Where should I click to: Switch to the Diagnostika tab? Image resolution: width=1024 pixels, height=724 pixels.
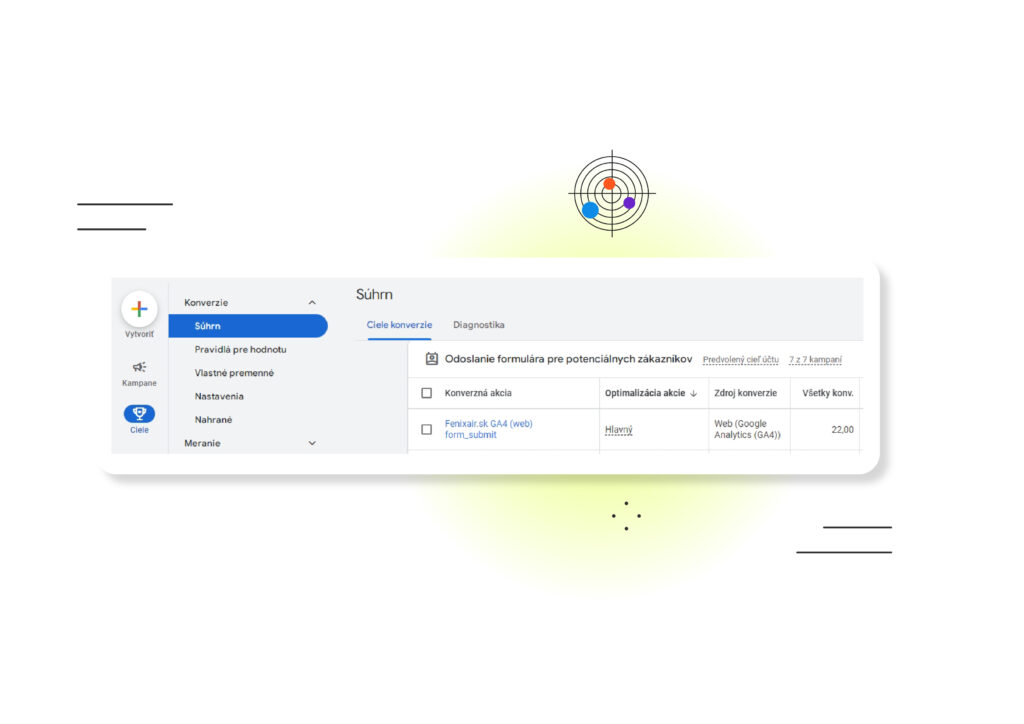479,325
